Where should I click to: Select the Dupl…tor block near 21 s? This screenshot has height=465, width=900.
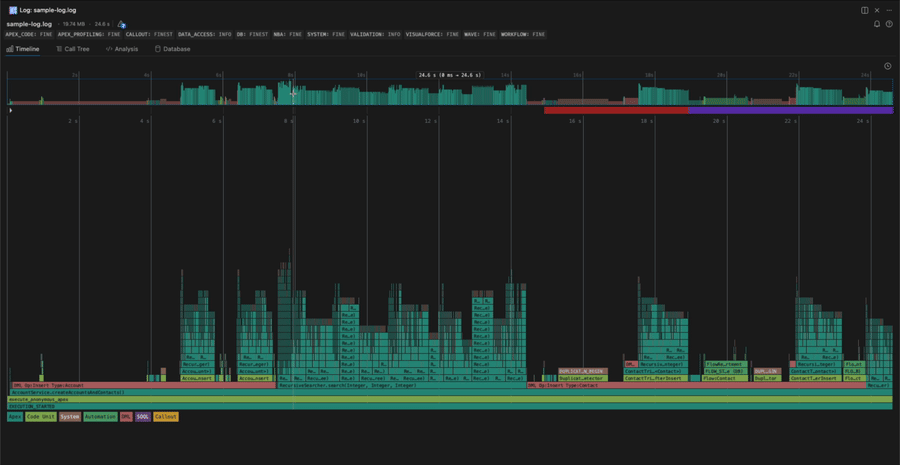coord(767,378)
